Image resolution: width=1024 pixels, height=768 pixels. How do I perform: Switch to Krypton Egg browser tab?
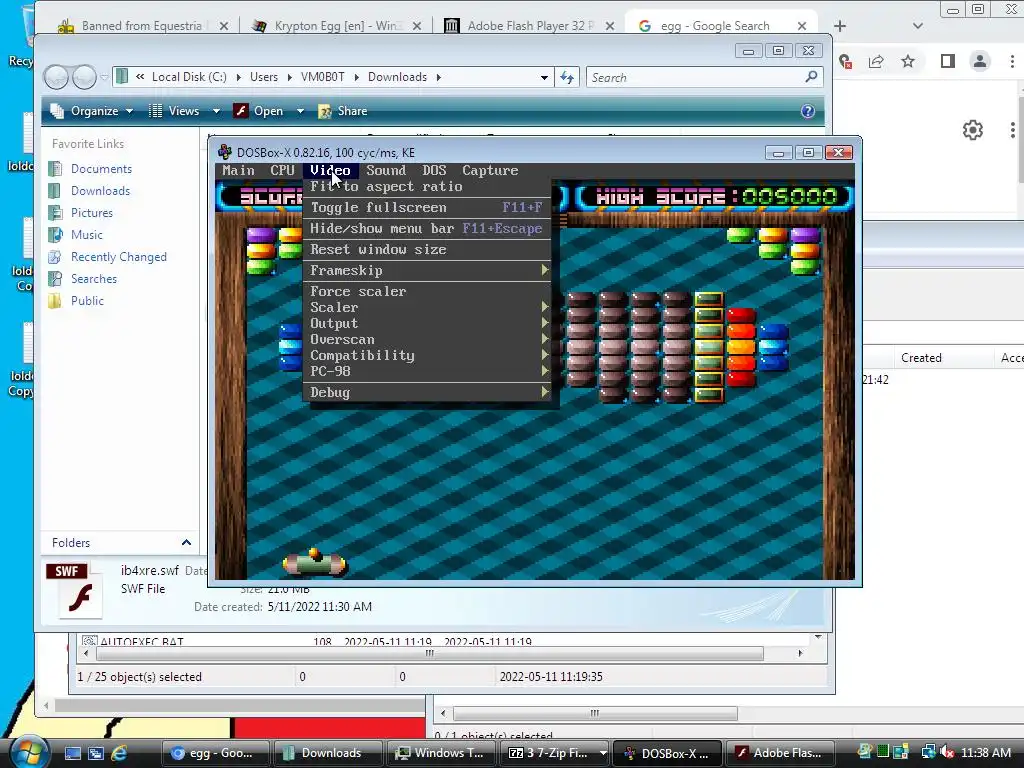coord(336,26)
